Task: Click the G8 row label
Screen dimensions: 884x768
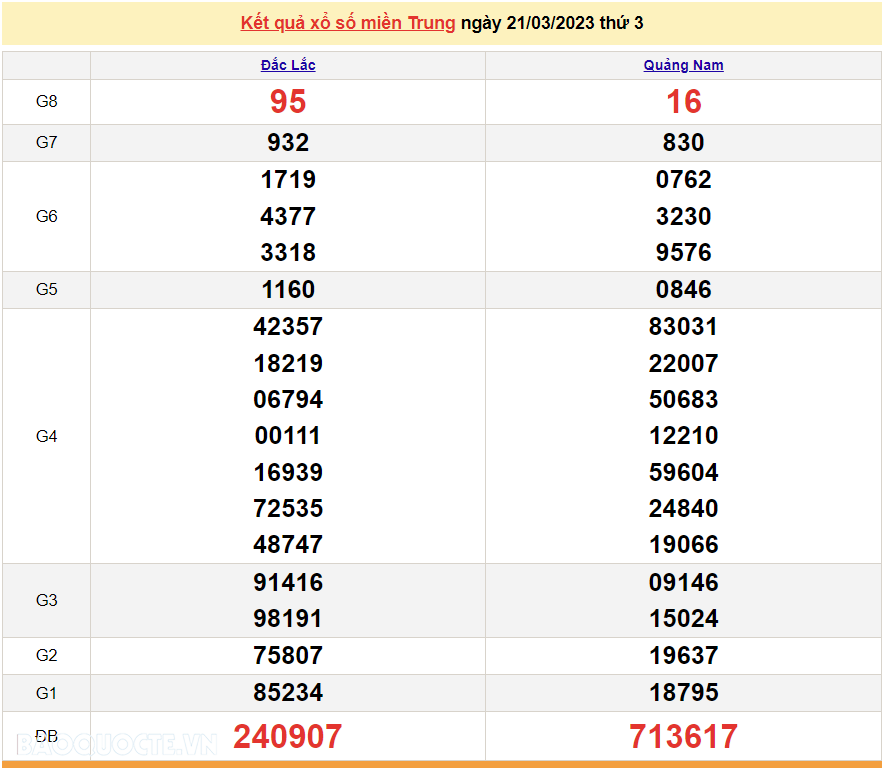Action: point(46,102)
